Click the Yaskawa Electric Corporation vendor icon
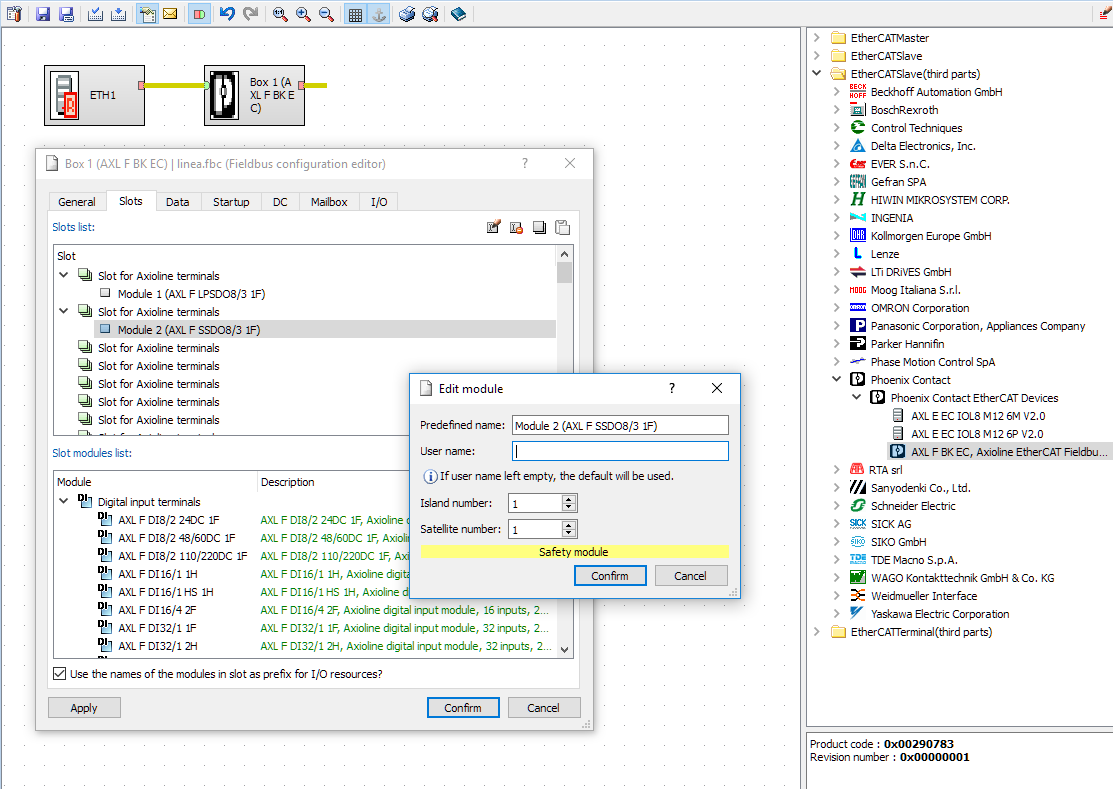The width and height of the screenshot is (1113, 789). 858,613
